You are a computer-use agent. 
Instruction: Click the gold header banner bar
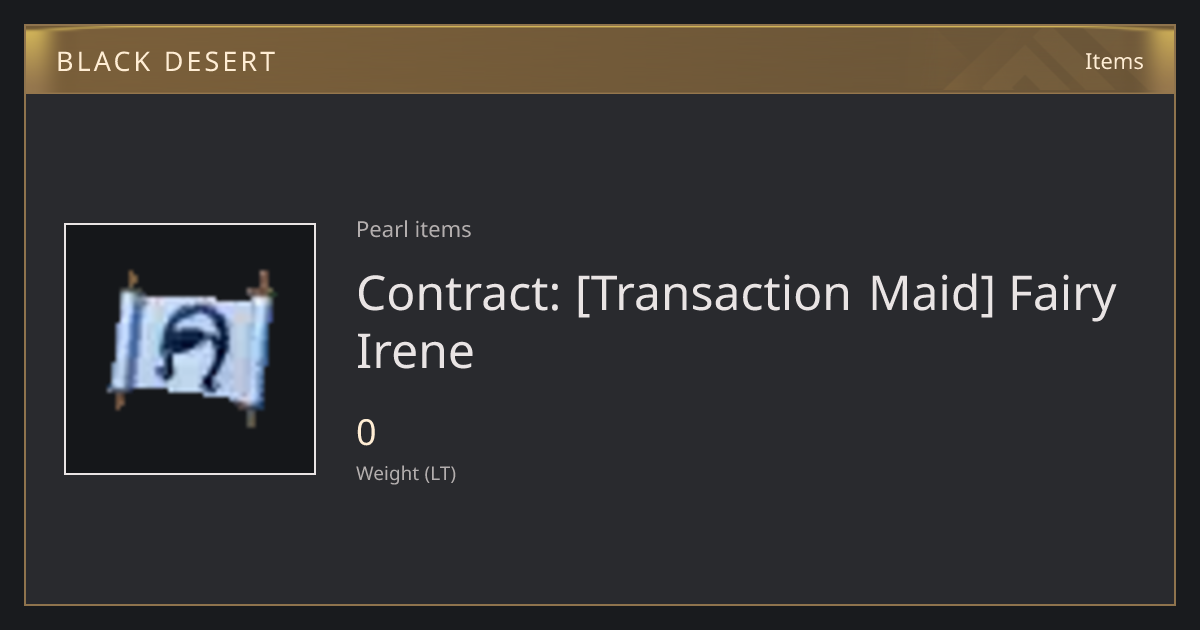point(600,60)
